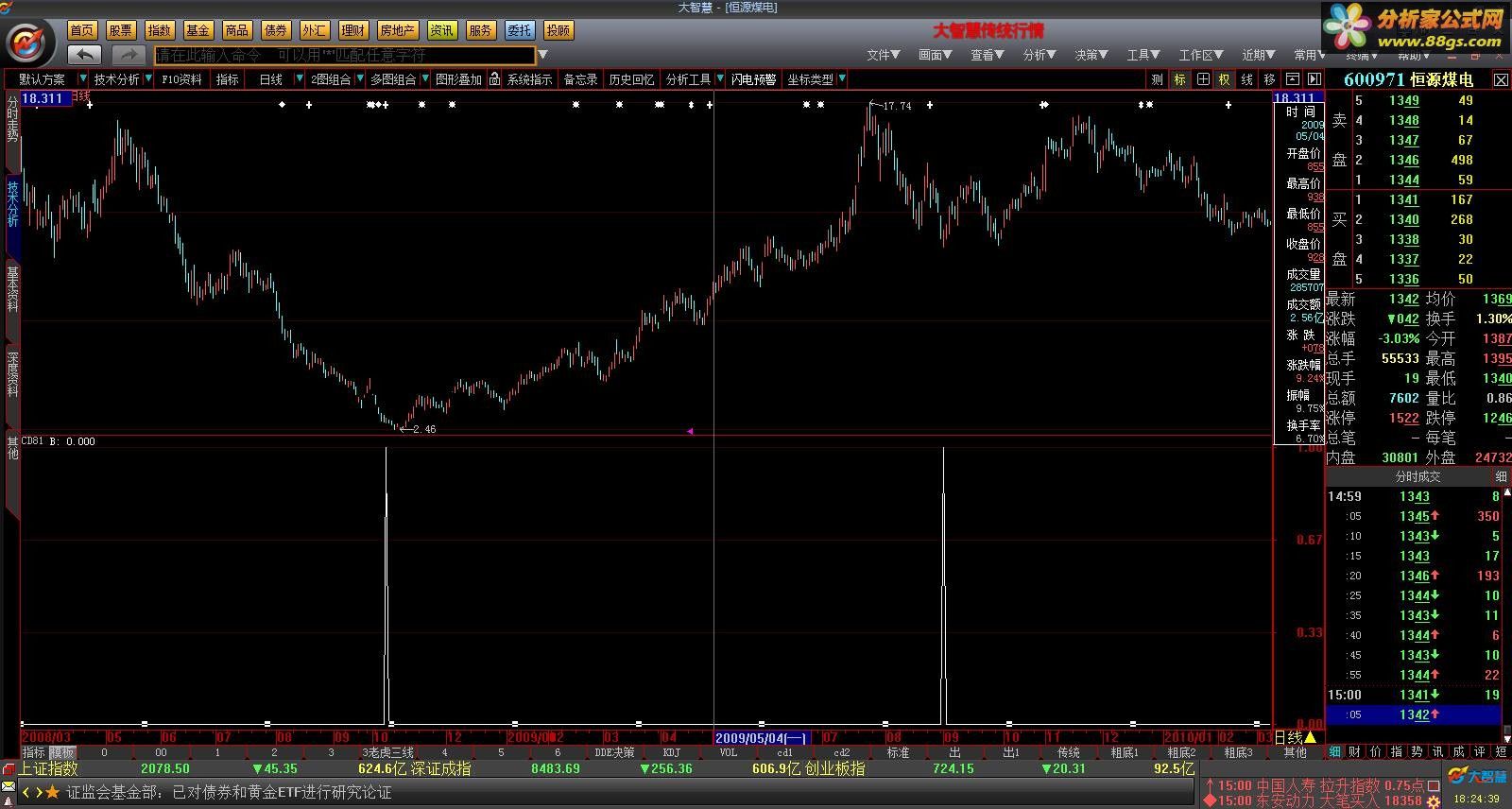The height and width of the screenshot is (809, 1512).
Task: Click the 备忘录 memo button
Action: coord(581,79)
